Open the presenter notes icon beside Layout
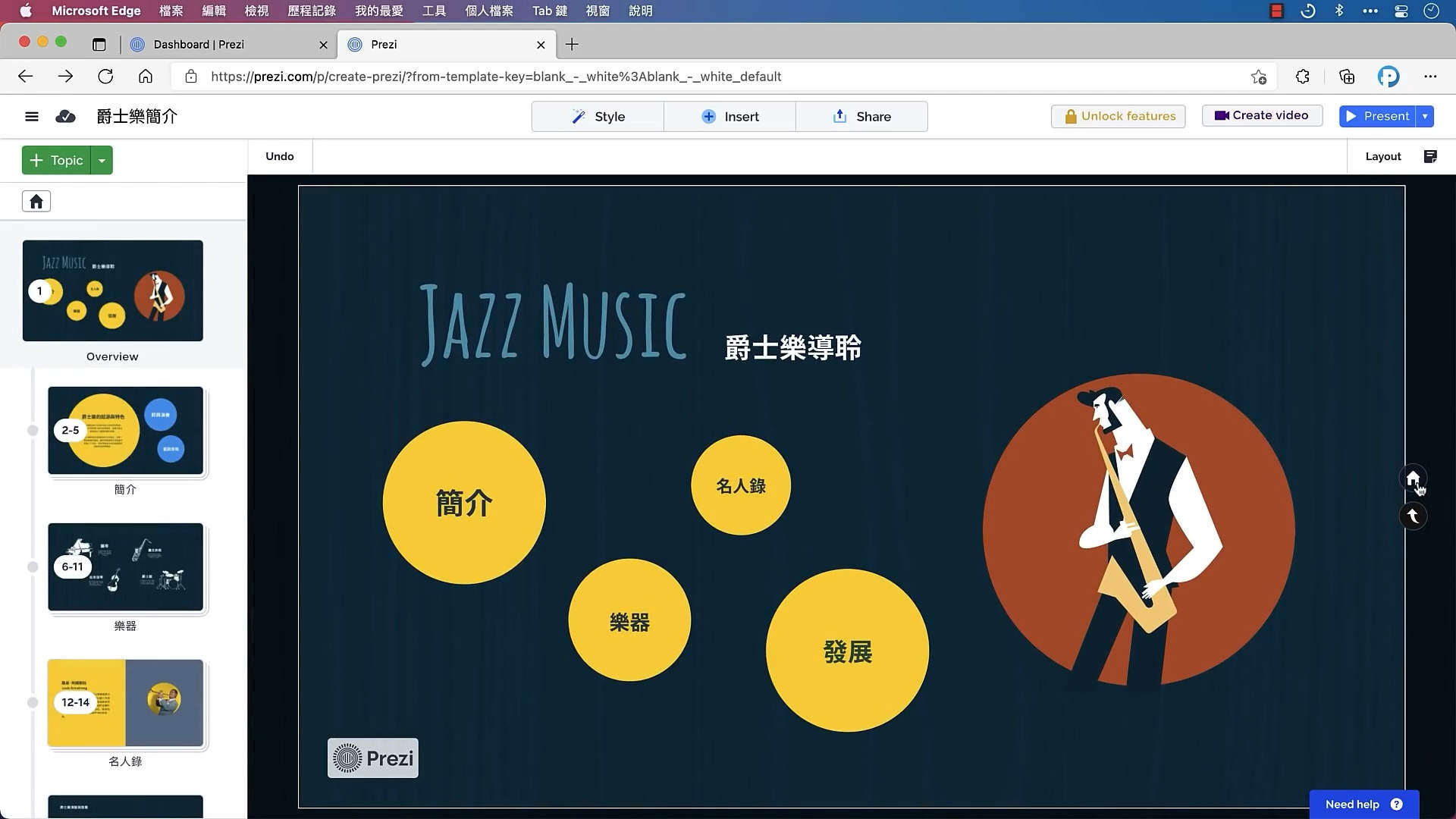This screenshot has height=819, width=1456. (1430, 156)
